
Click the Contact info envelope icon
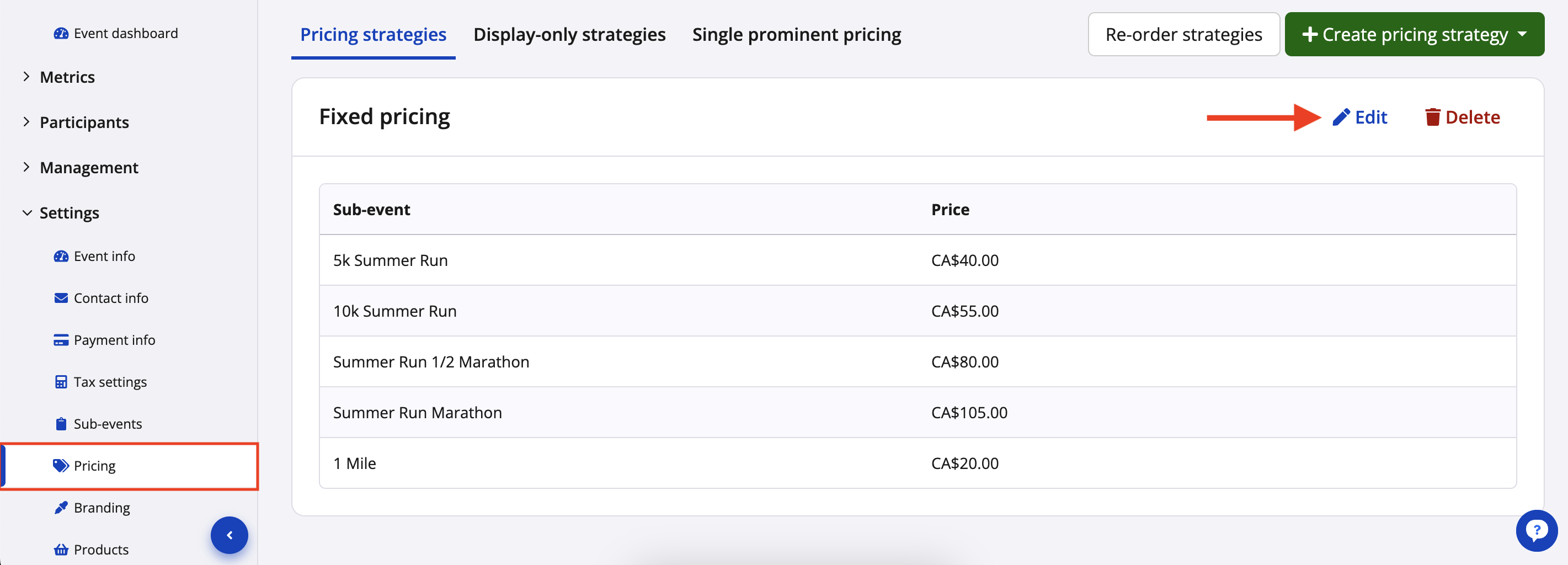[61, 299]
